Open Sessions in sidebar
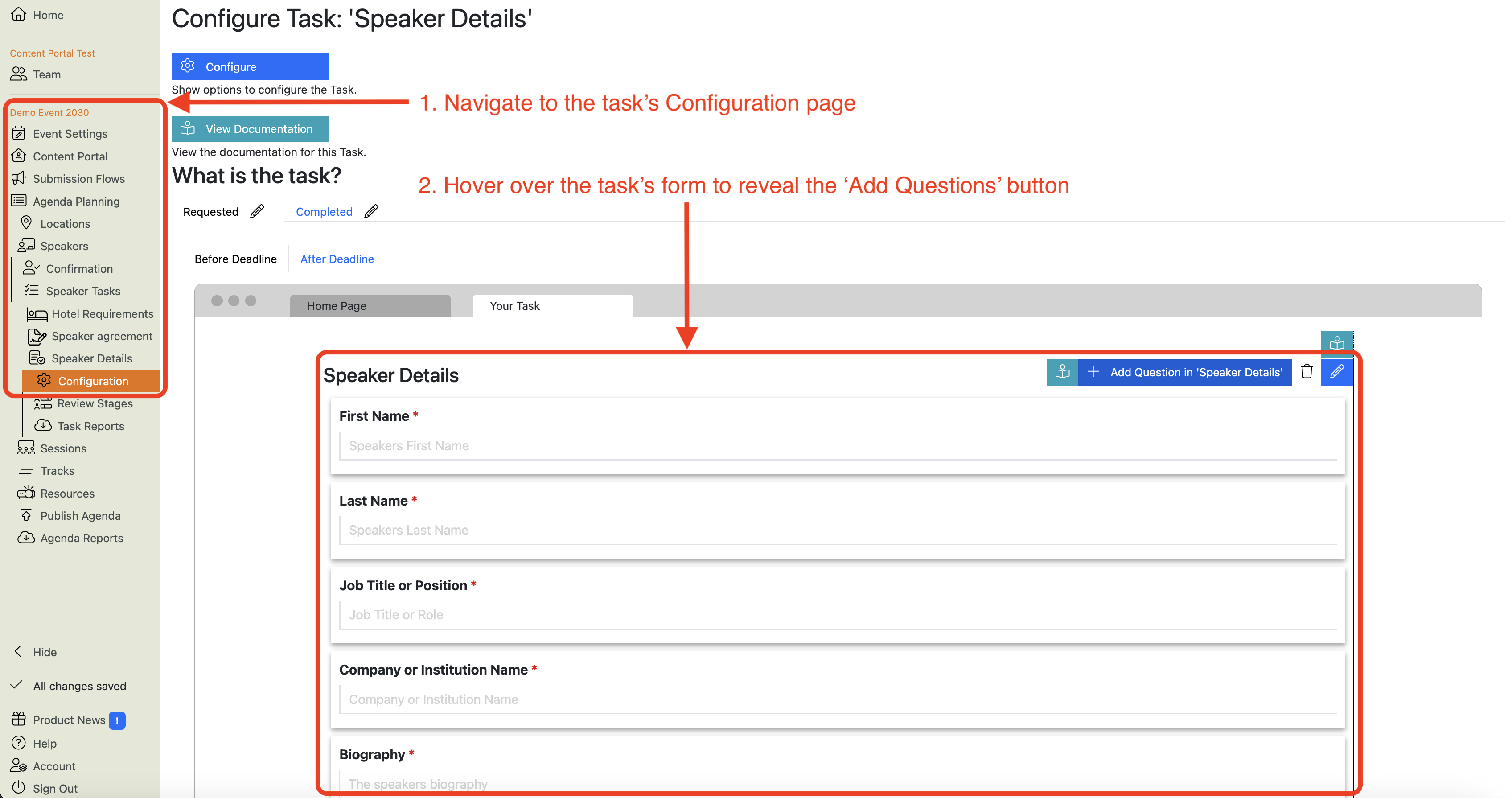1512x798 pixels. tap(52, 448)
